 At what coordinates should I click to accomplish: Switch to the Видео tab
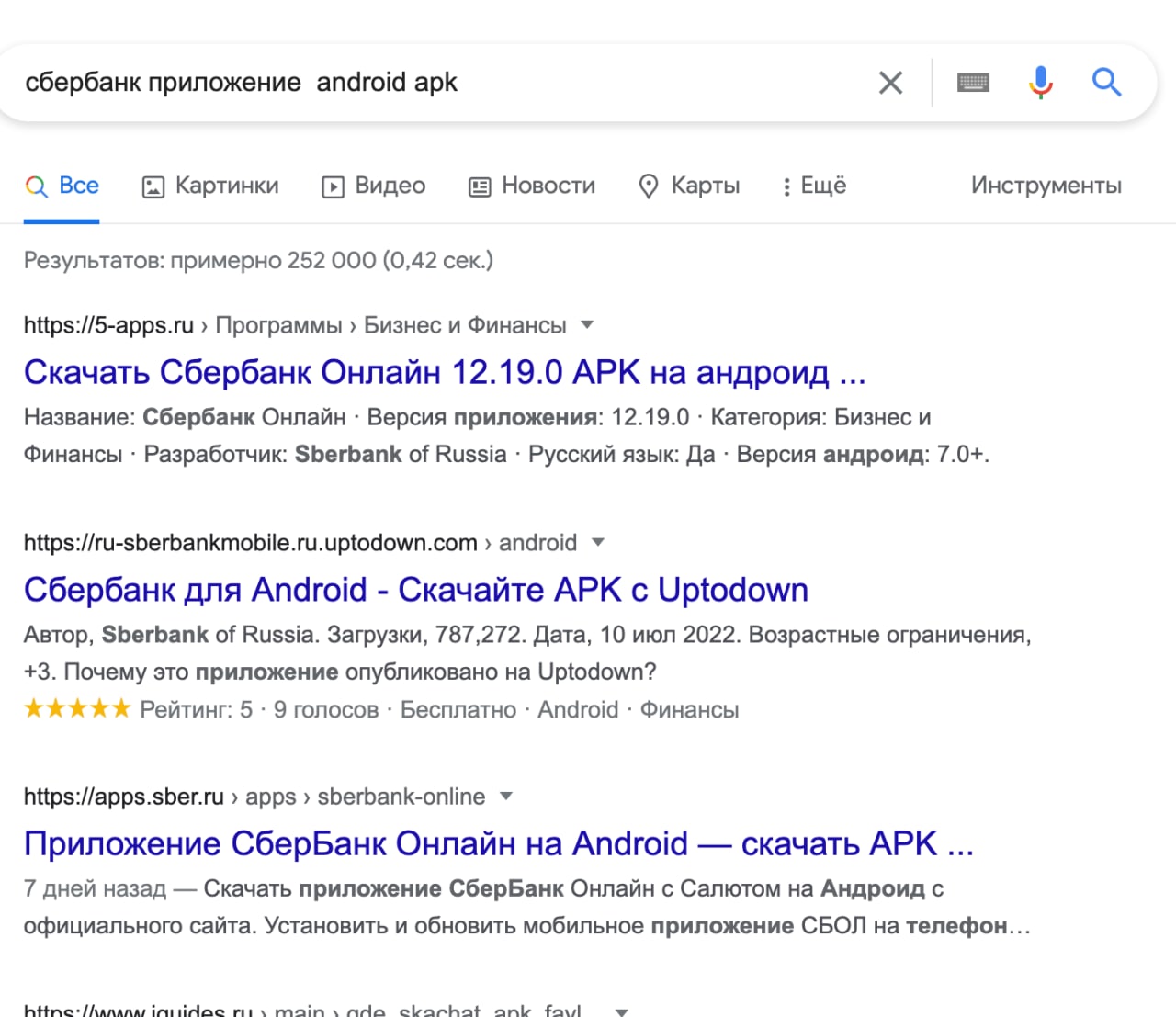374,186
